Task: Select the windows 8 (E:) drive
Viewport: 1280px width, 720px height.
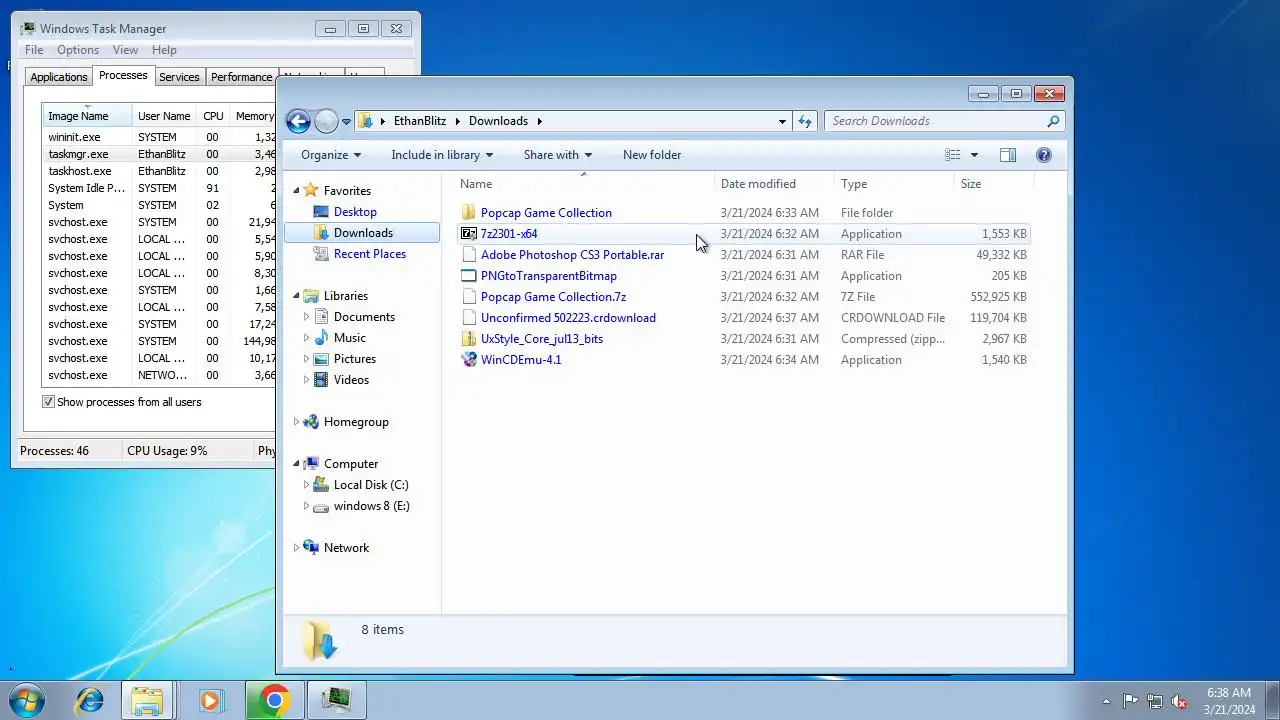Action: [x=372, y=506]
